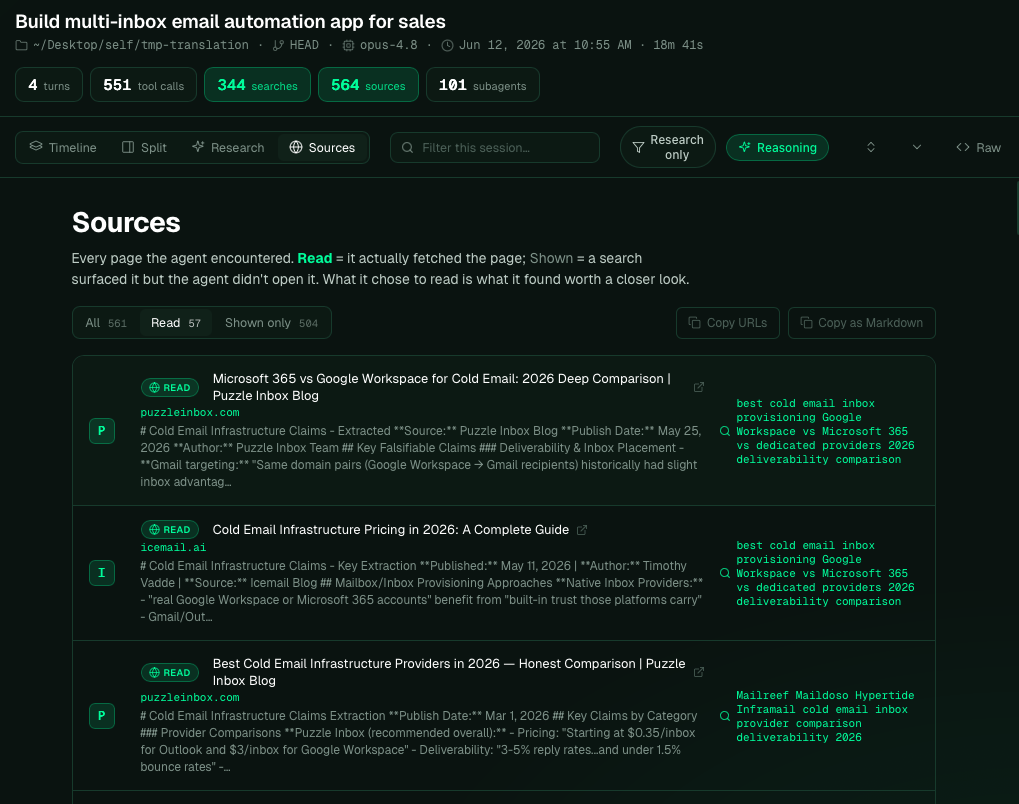This screenshot has width=1019, height=804.
Task: Click search icon beside 'Mailreef Maildoso Hypertide' query
Action: 725,716
